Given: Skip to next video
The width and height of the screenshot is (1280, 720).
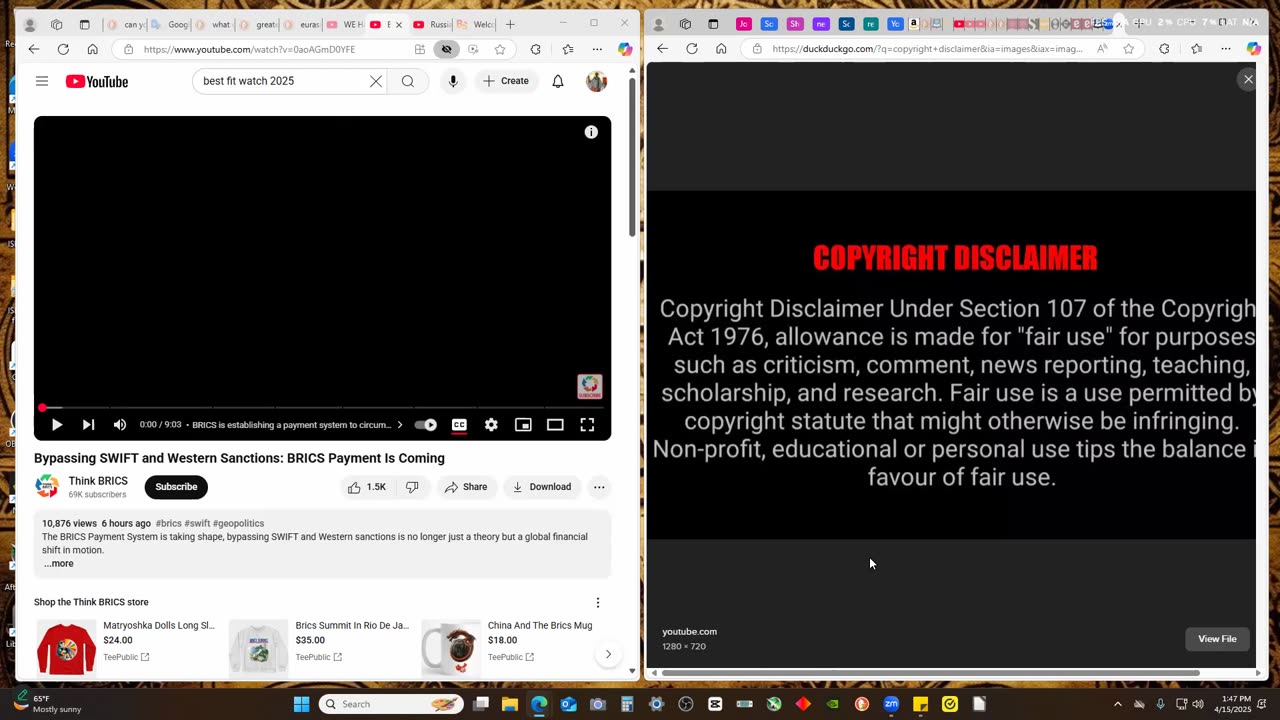Looking at the screenshot, I should pos(88,425).
